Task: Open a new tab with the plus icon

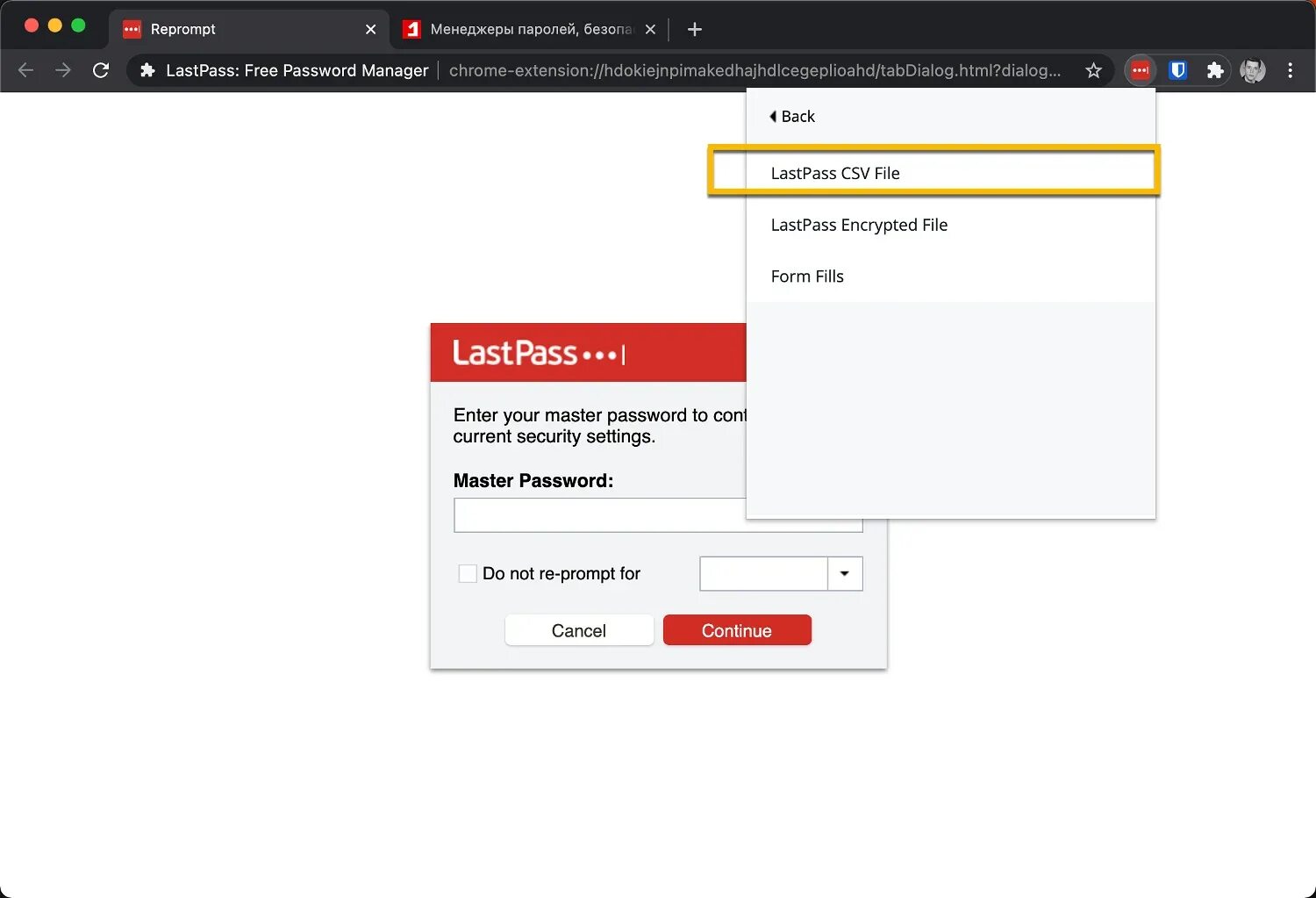Action: tap(695, 29)
